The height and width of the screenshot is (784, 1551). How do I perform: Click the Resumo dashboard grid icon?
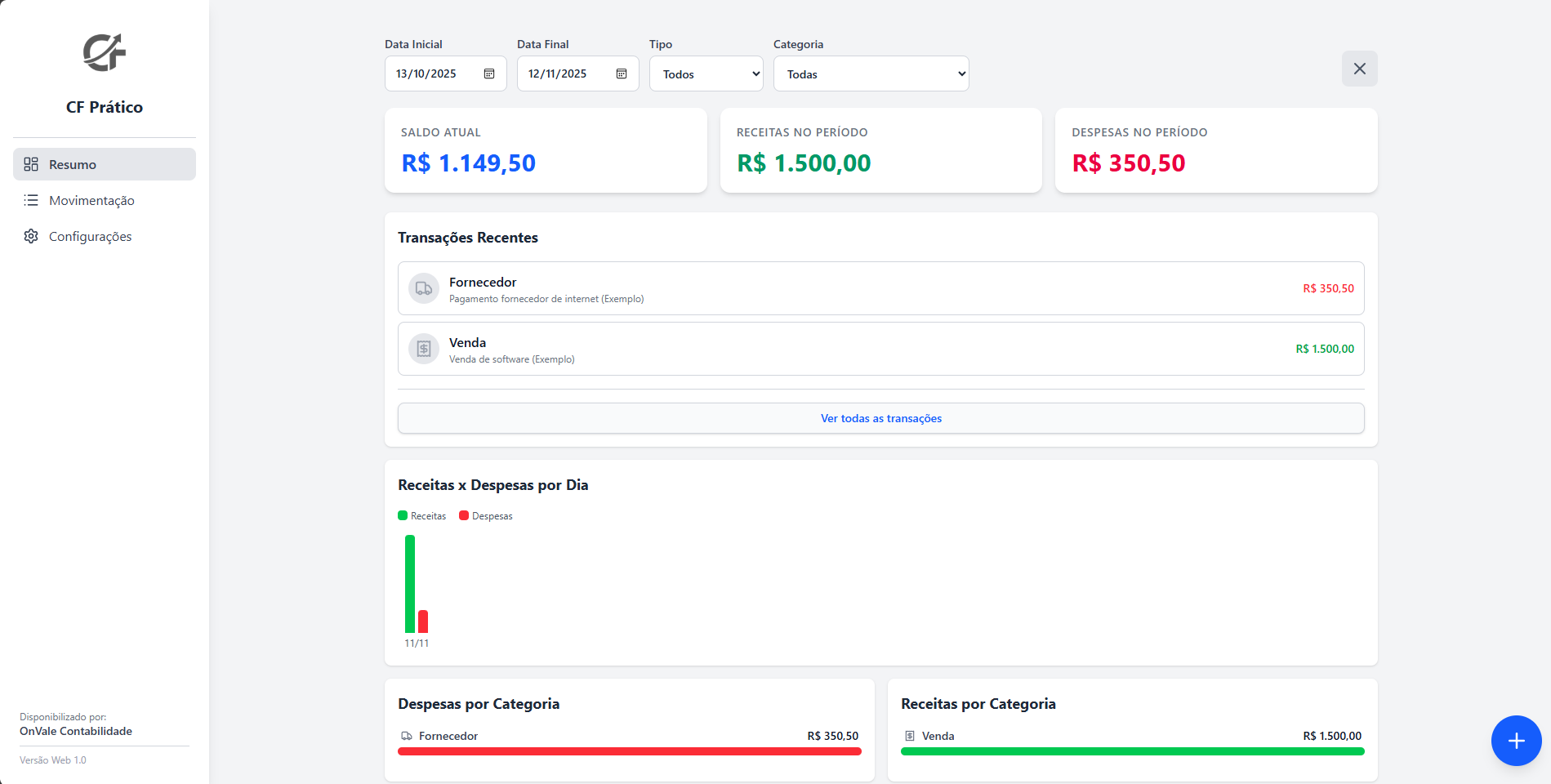31,164
